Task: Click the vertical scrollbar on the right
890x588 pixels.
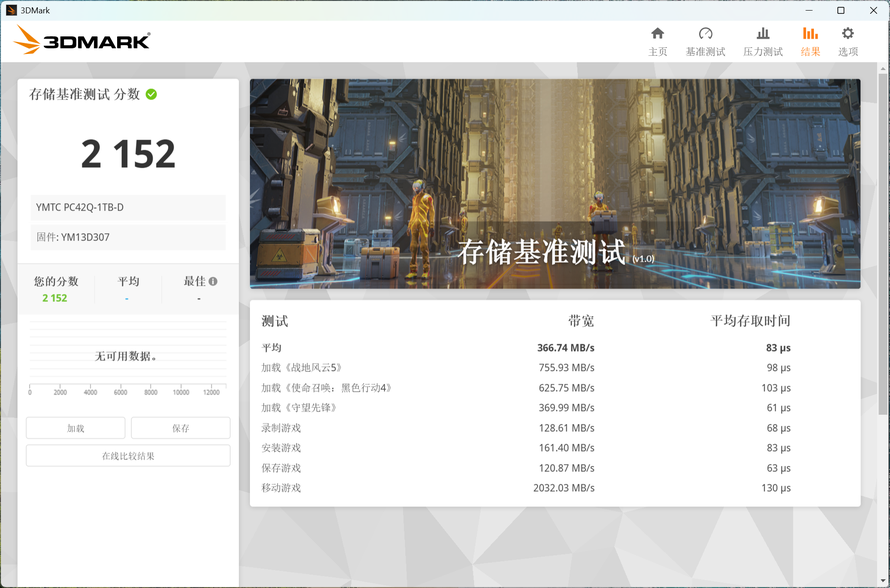Action: click(883, 244)
